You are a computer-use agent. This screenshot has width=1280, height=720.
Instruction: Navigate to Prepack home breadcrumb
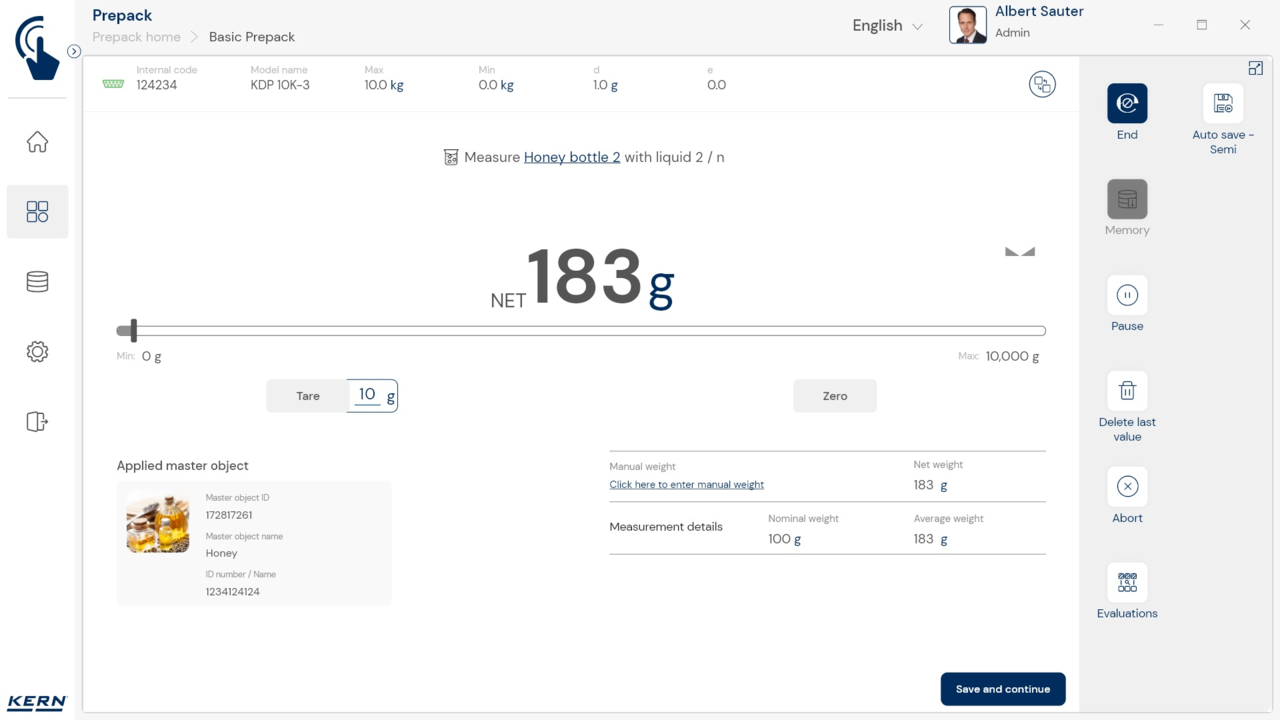point(136,37)
